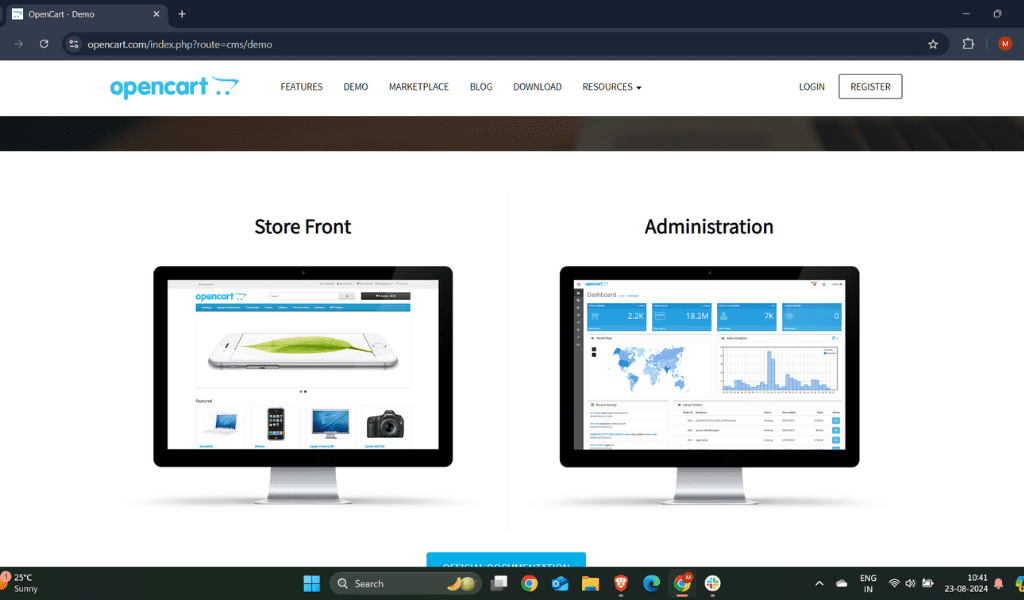Open Slack from the taskbar
1024x600 pixels.
click(712, 583)
